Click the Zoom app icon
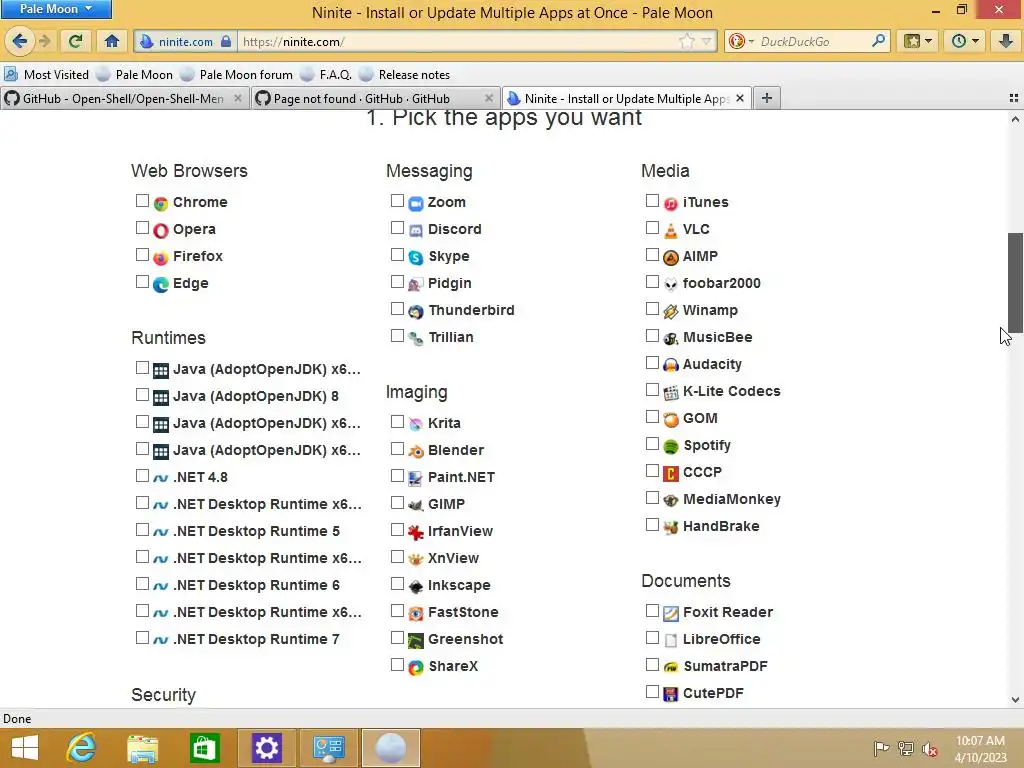Viewport: 1024px width, 768px height. 416,203
